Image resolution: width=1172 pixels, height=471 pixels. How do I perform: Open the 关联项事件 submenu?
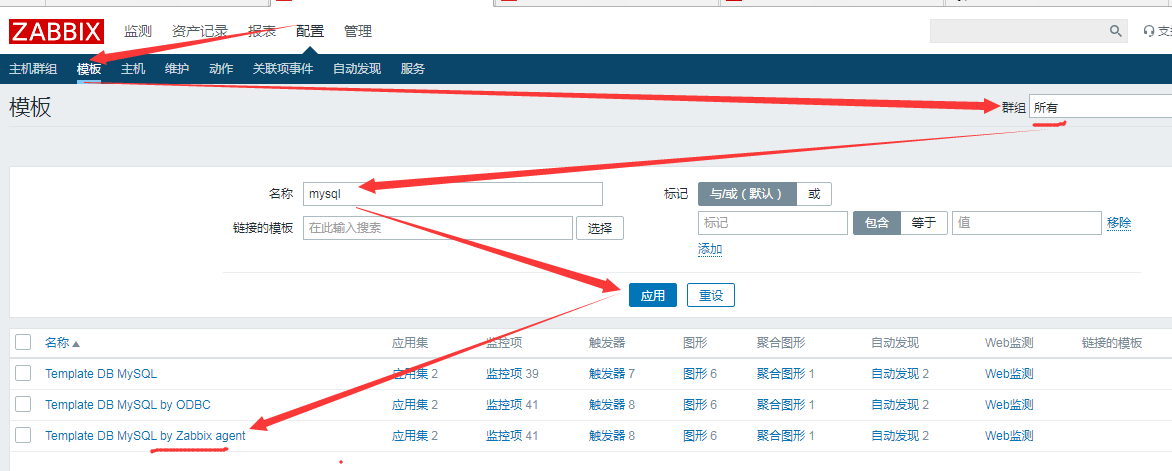click(283, 69)
